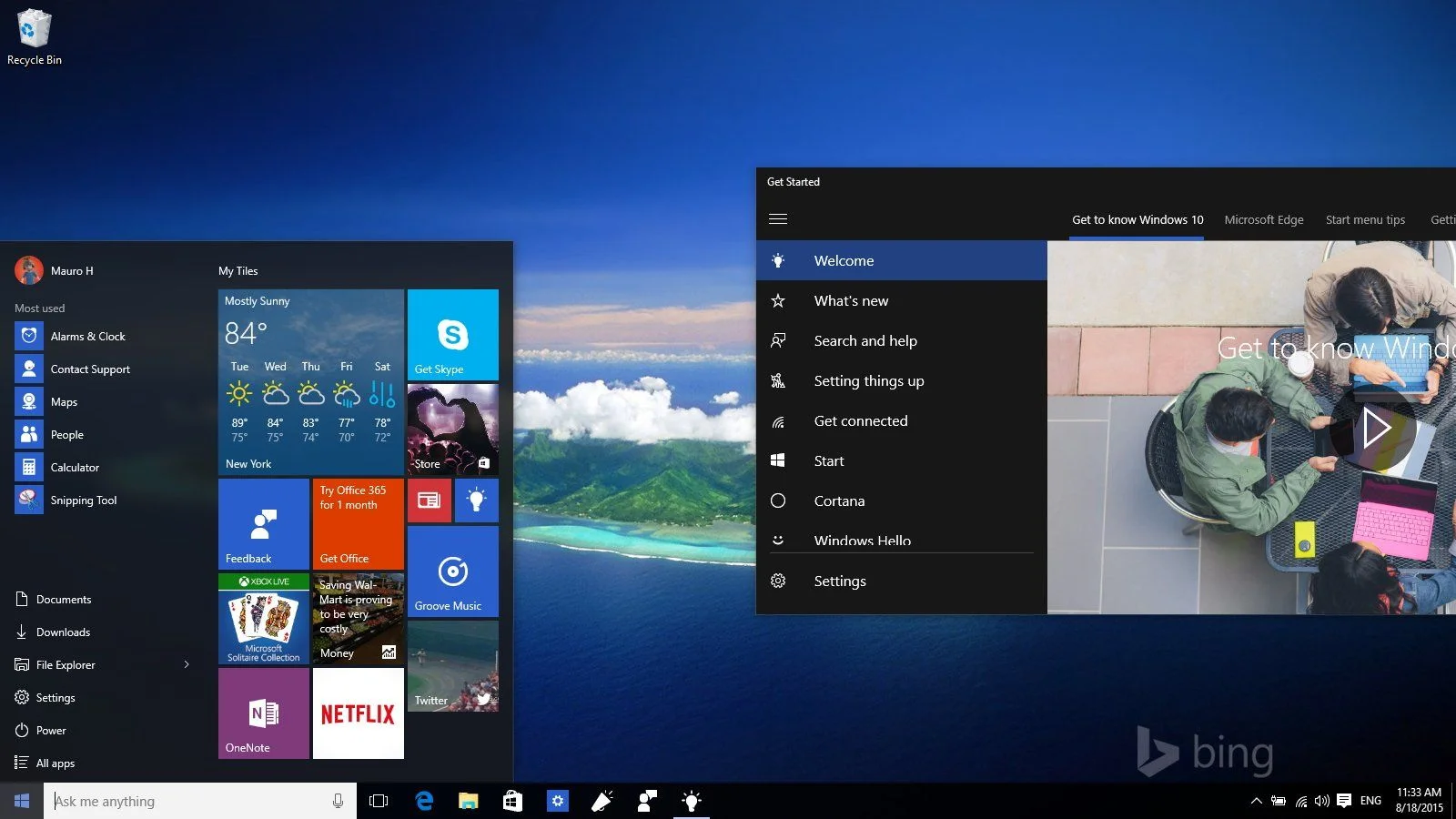
Task: Launch Netflix from its Start tile
Action: [358, 713]
